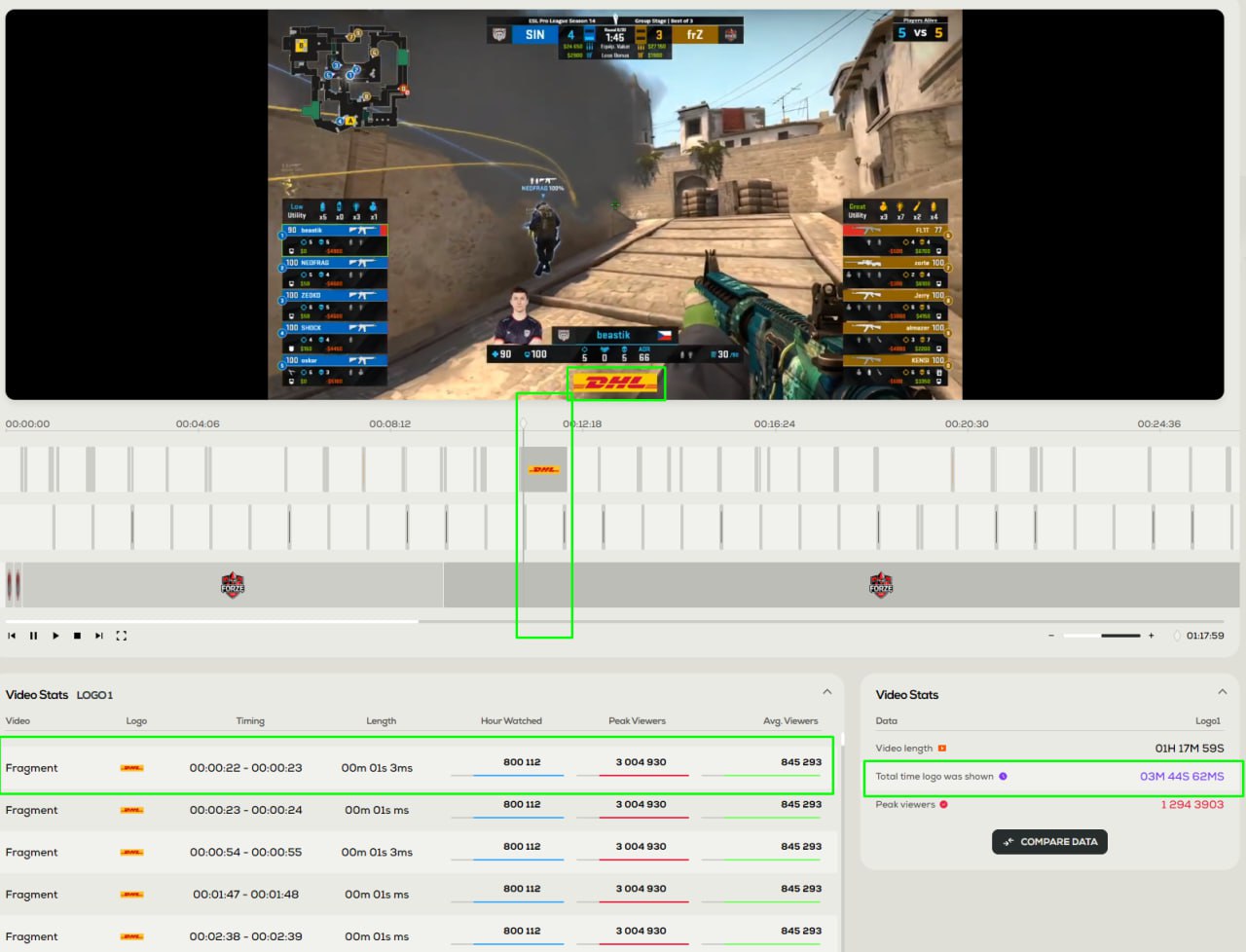
Task: Select the DHL logo segment on the timeline
Action: pyautogui.click(x=544, y=469)
